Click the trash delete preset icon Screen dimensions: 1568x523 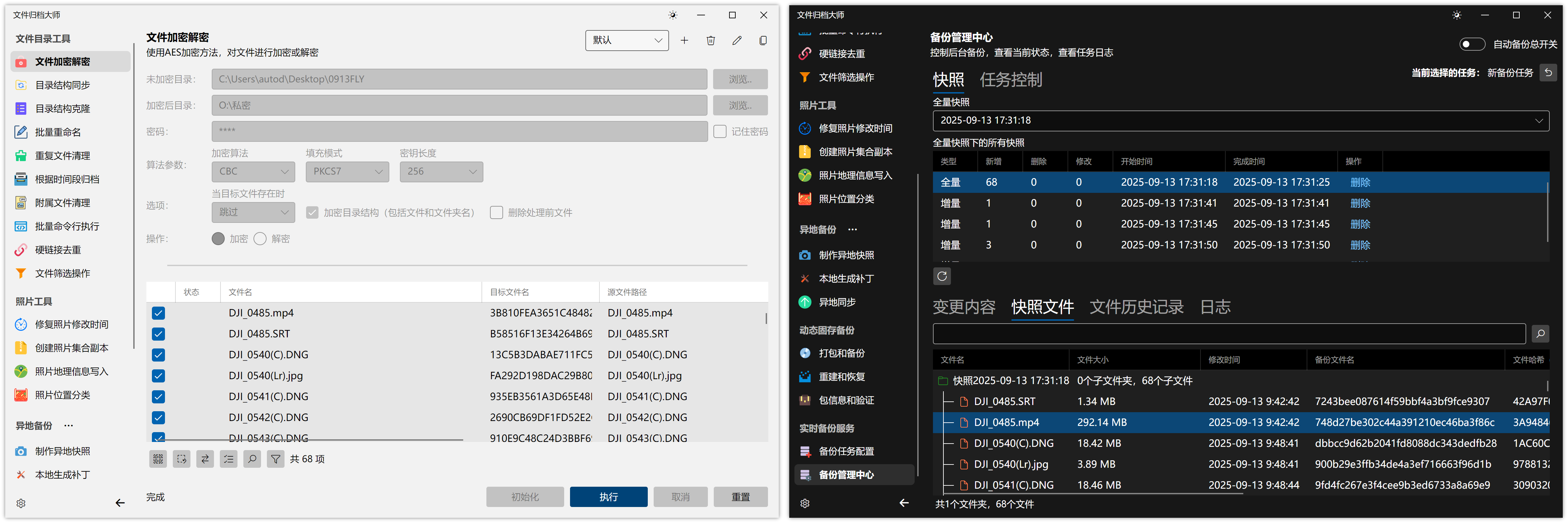(x=710, y=40)
